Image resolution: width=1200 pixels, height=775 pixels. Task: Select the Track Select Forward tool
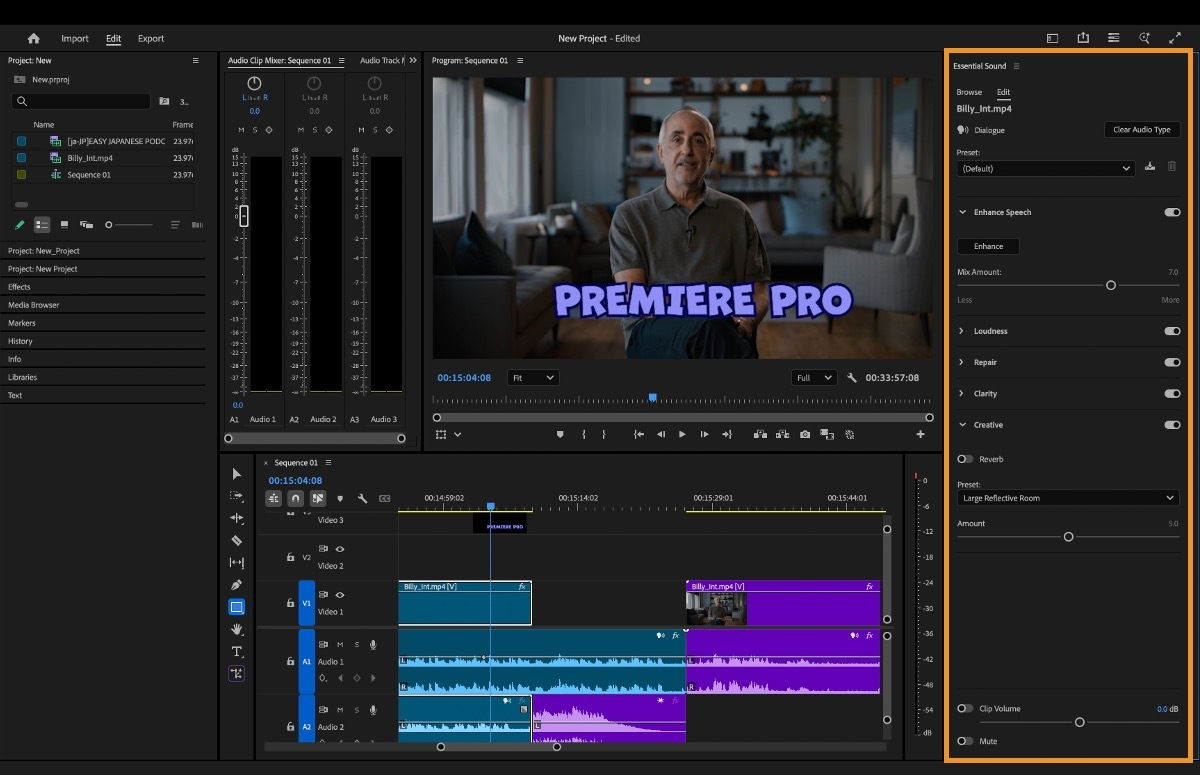237,496
